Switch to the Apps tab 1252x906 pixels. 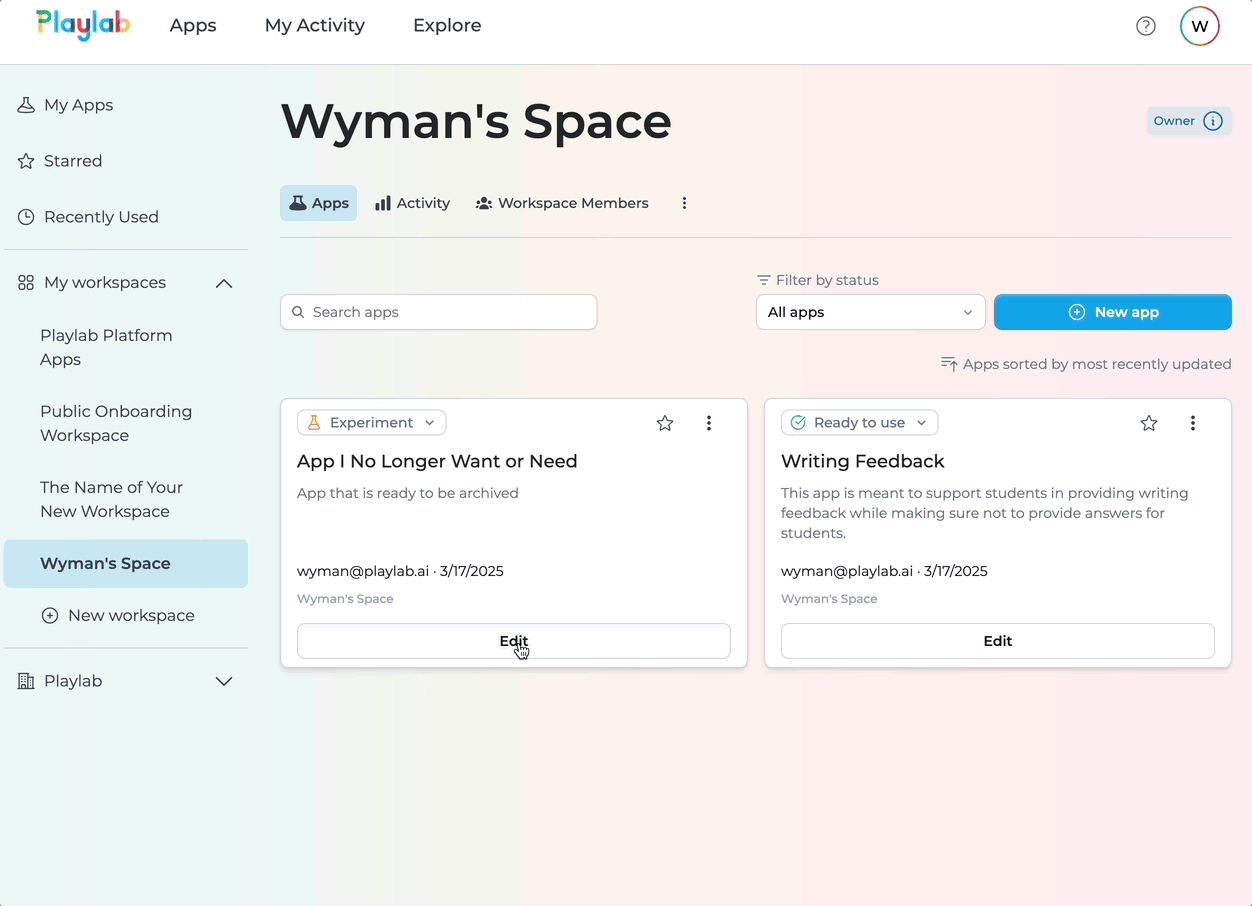pos(318,203)
